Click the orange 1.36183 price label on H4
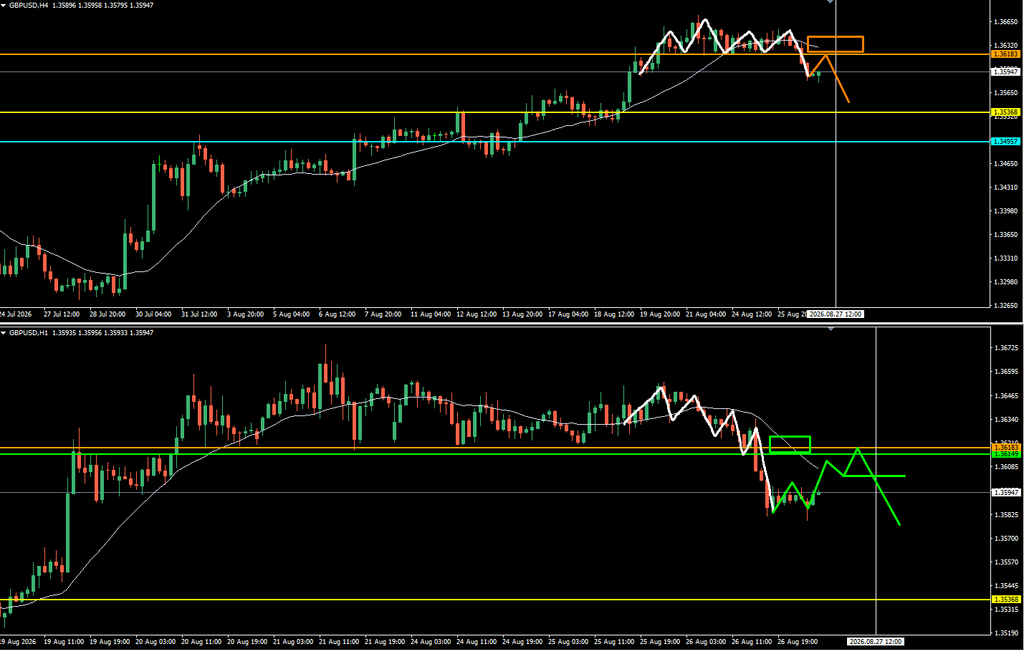The image size is (1024, 651). (1006, 54)
